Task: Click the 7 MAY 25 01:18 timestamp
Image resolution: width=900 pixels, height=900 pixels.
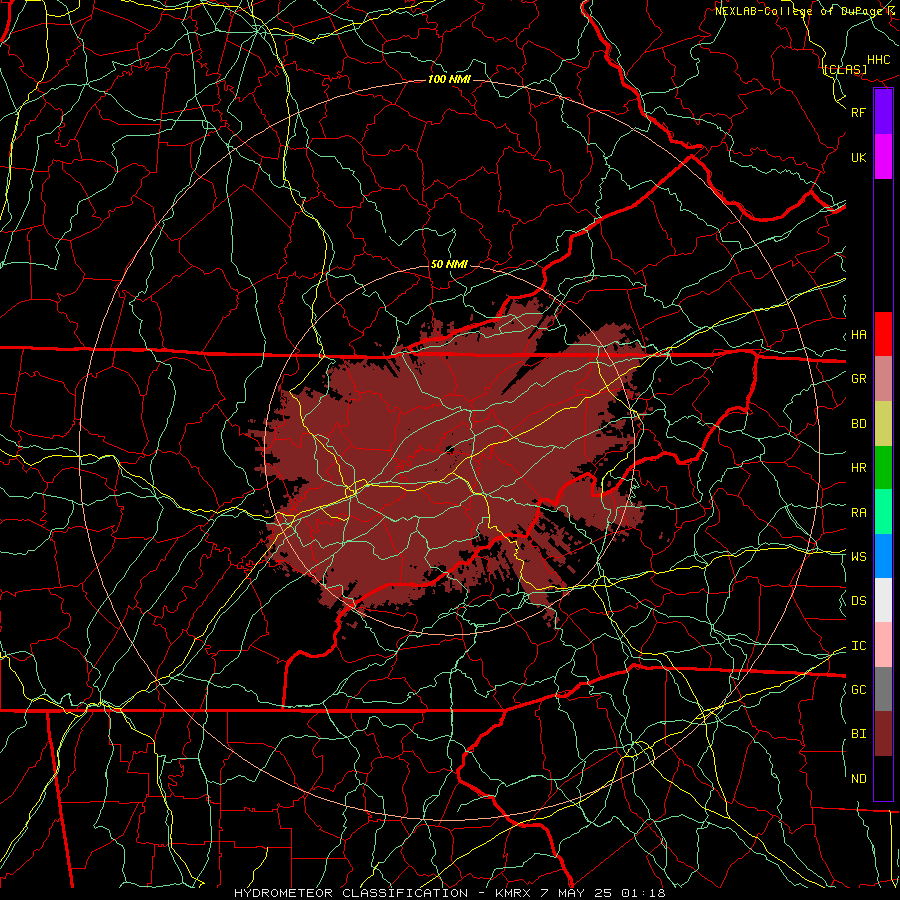Action: [603, 893]
